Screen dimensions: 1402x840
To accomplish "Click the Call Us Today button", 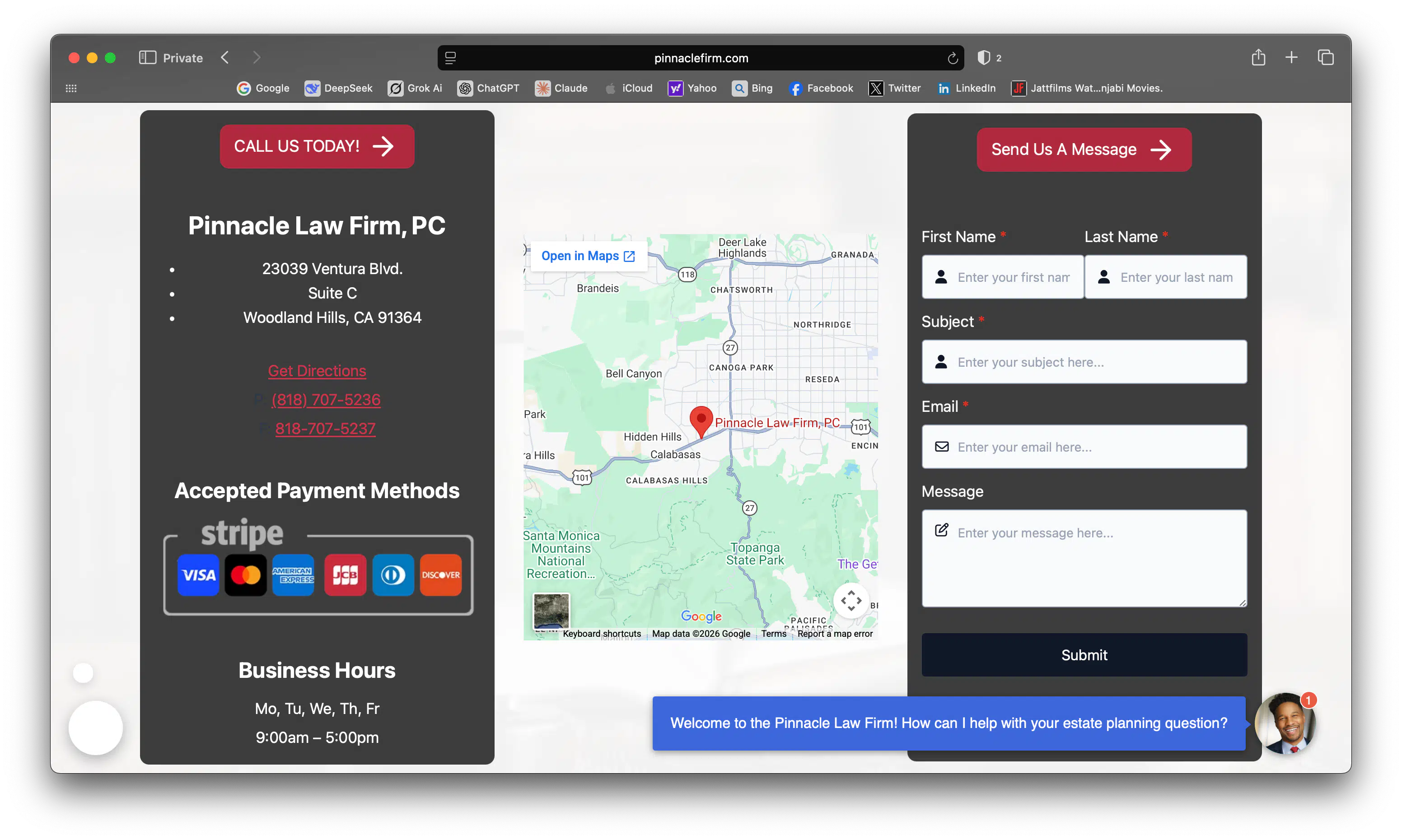I will pyautogui.click(x=316, y=146).
